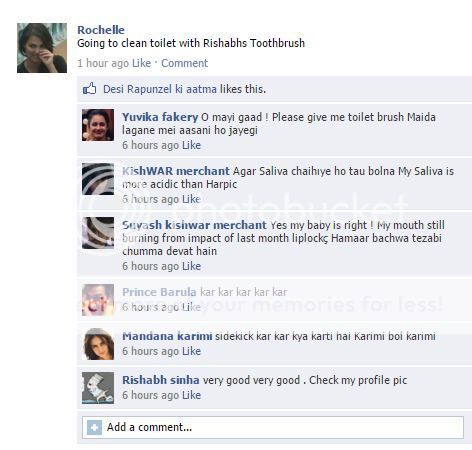
Task: Click Comment link under Rochelle's post
Action: (184, 63)
